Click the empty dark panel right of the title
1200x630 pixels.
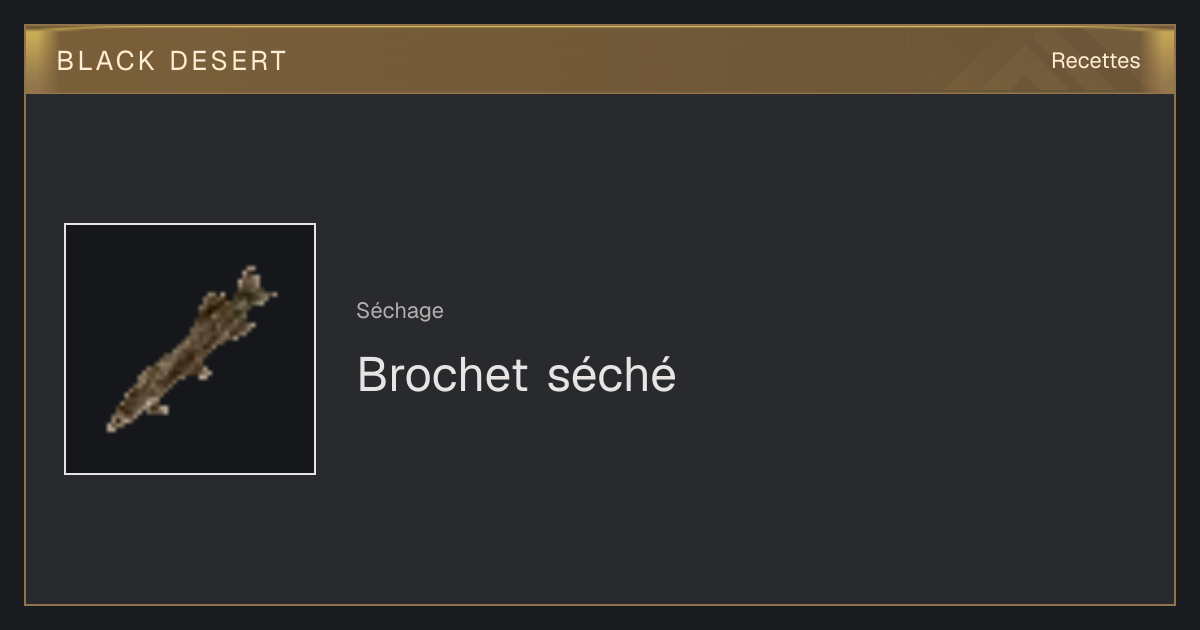(x=920, y=375)
